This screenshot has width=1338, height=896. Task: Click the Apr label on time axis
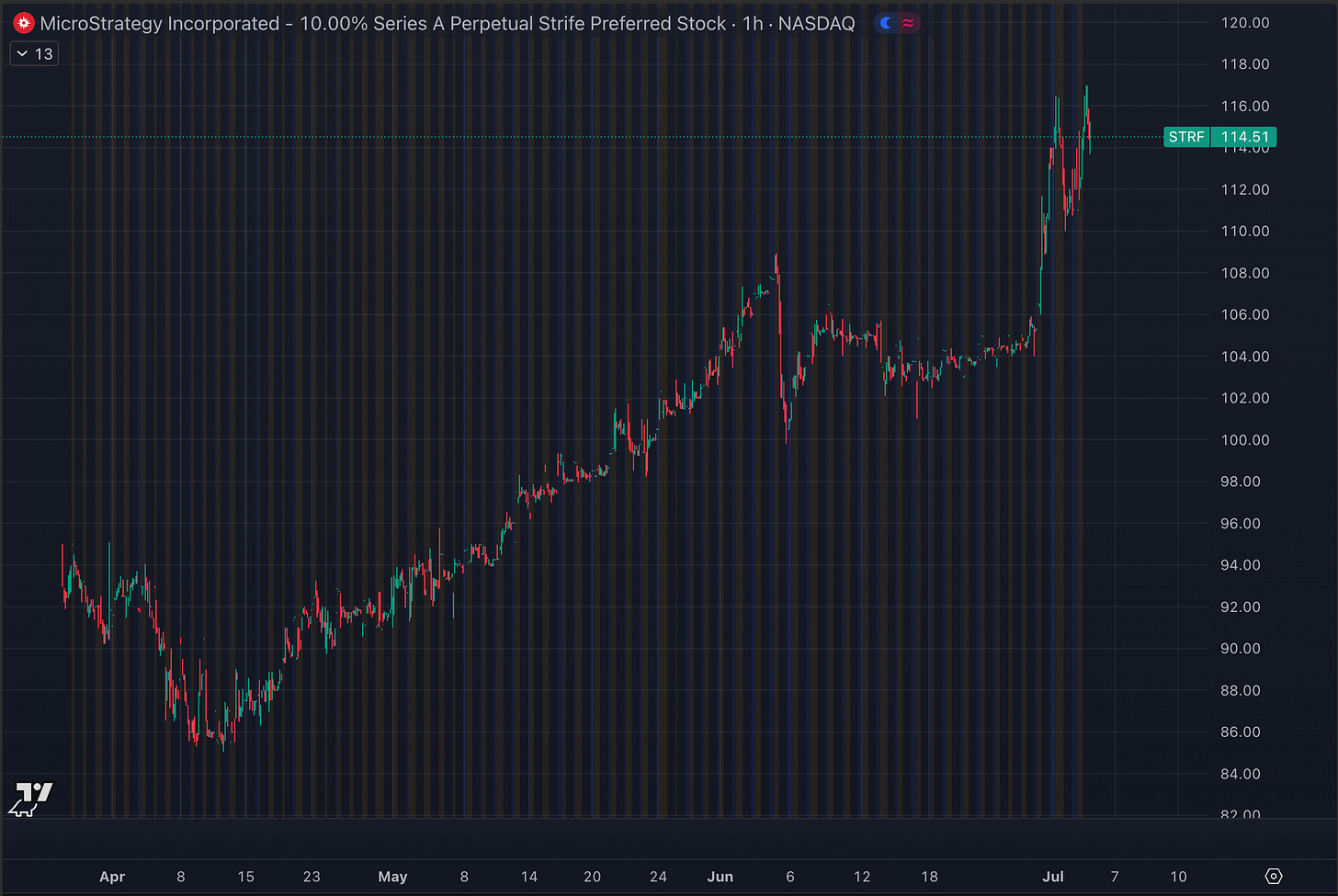tap(112, 877)
